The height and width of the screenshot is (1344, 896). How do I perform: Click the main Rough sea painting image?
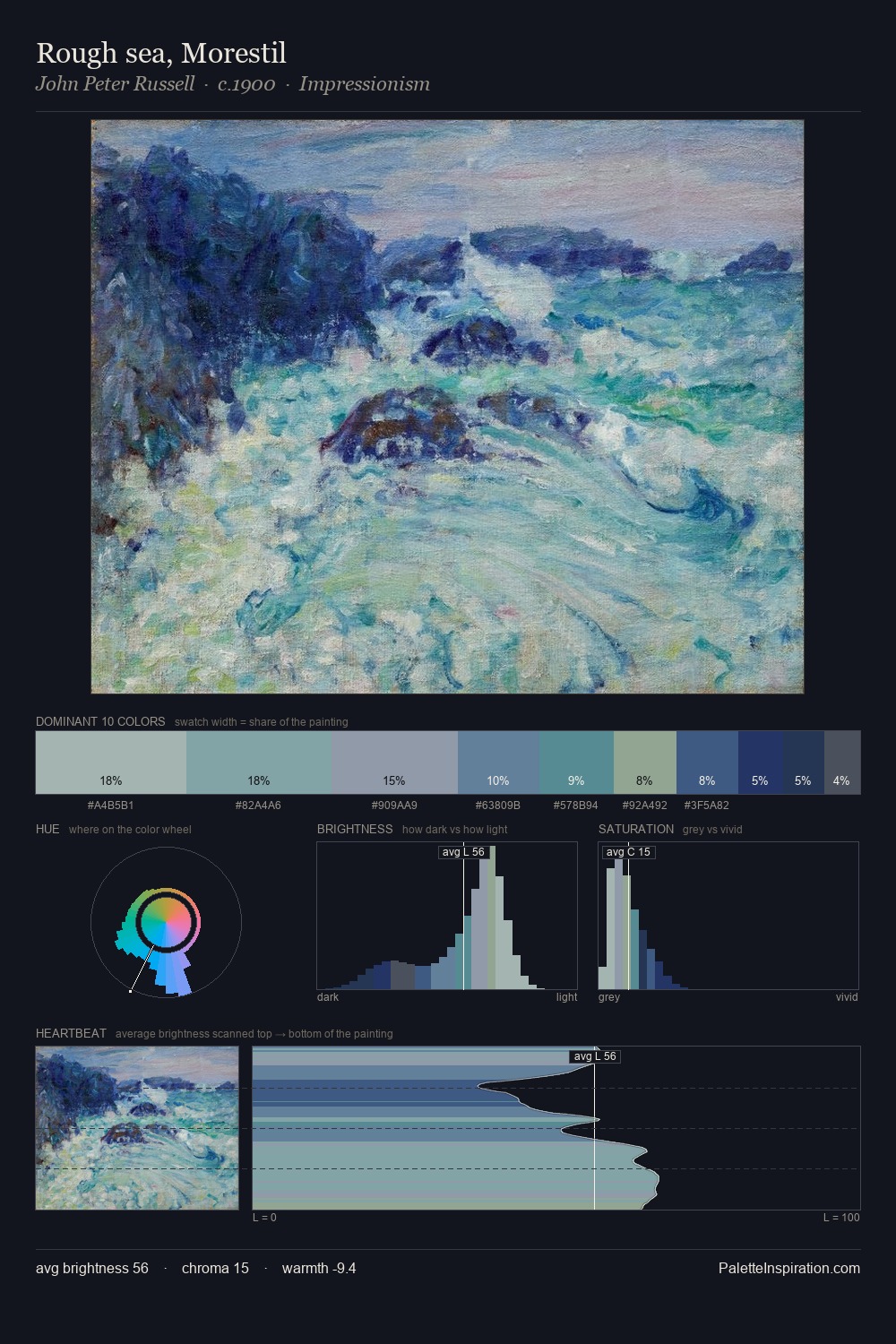coord(447,407)
